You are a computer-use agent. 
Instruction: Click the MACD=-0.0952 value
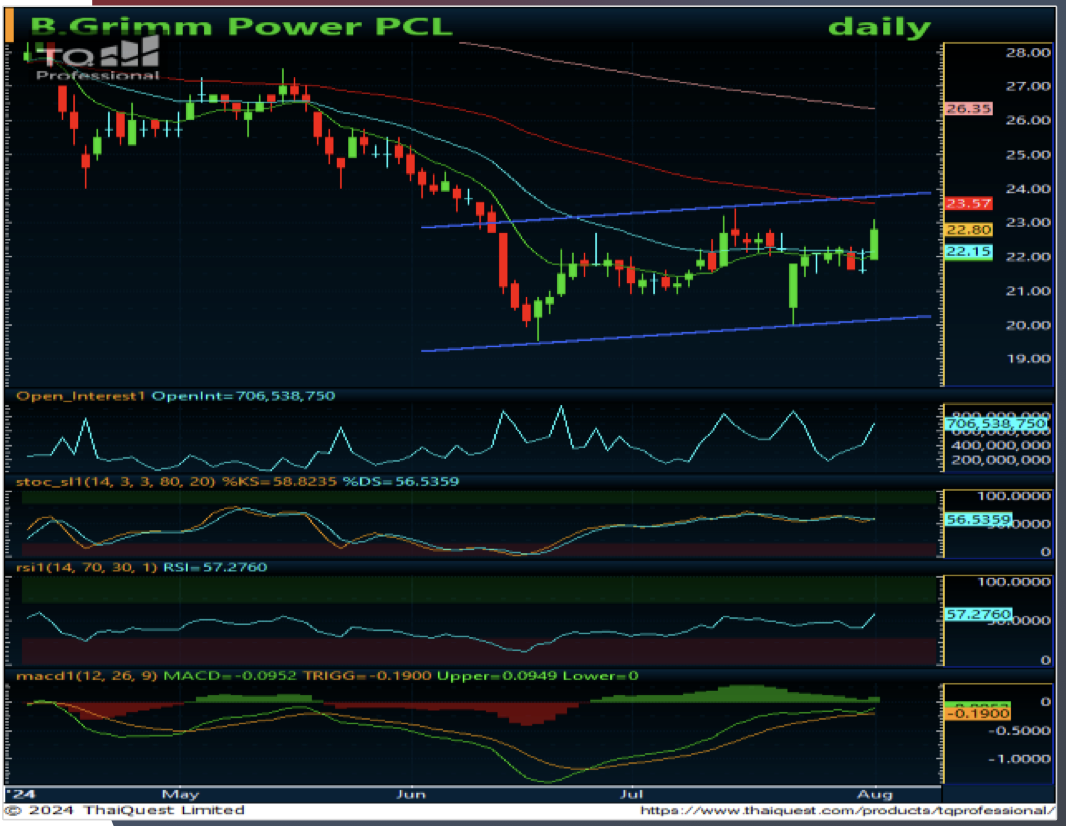point(230,676)
